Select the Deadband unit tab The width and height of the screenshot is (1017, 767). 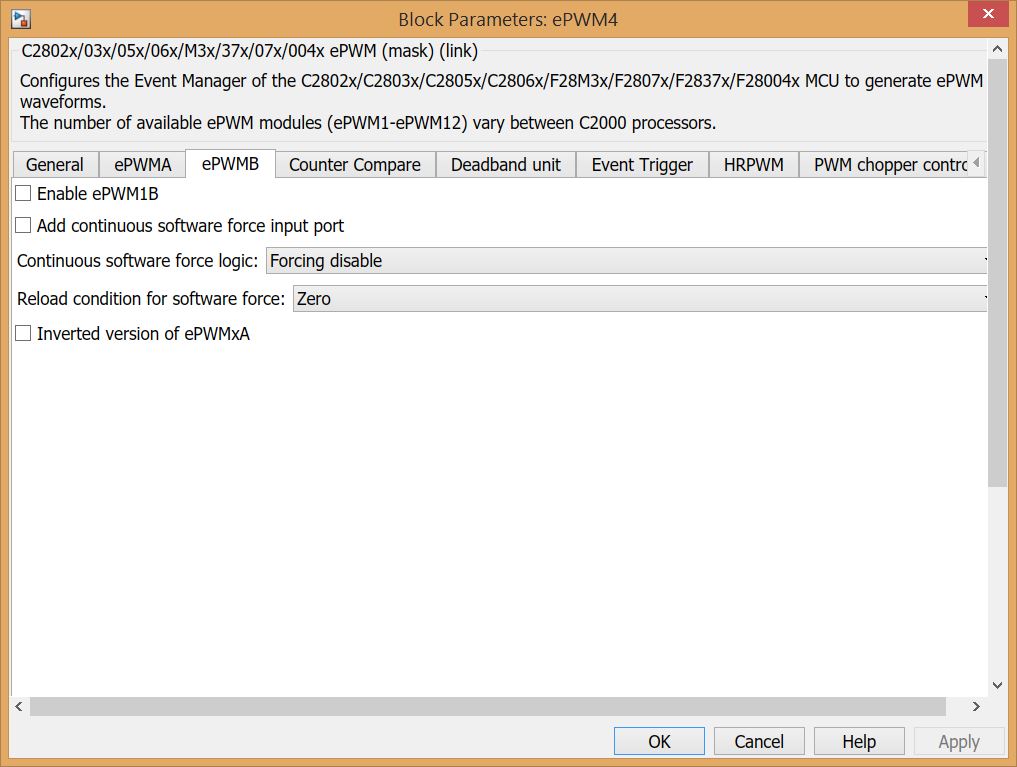pyautogui.click(x=506, y=165)
